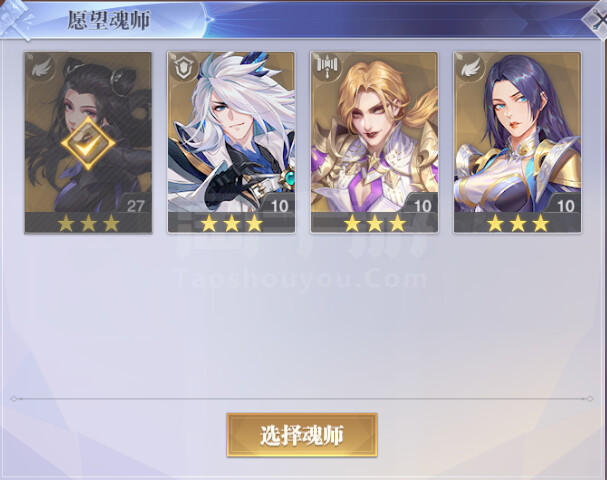The image size is (607, 480).
Task: Click level 10 badge on the blonde card
Action: [x=422, y=206]
